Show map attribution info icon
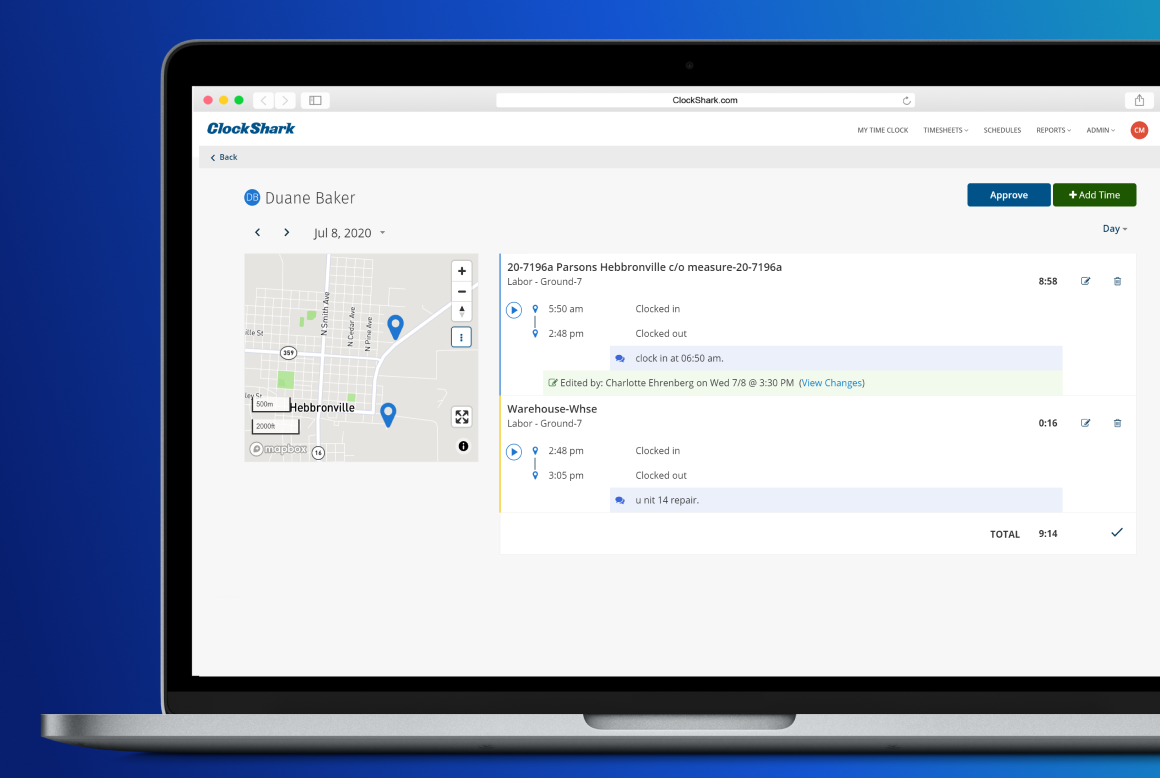This screenshot has width=1160, height=778. (x=463, y=446)
